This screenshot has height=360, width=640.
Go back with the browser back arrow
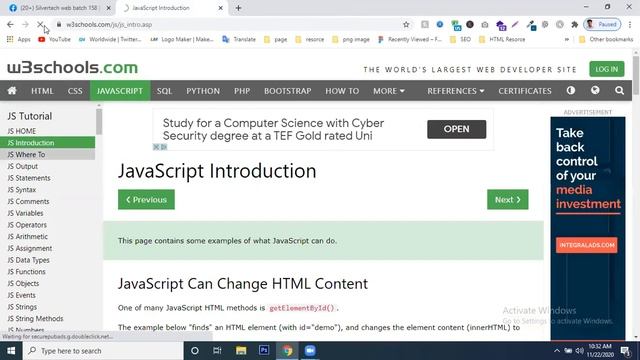10,24
